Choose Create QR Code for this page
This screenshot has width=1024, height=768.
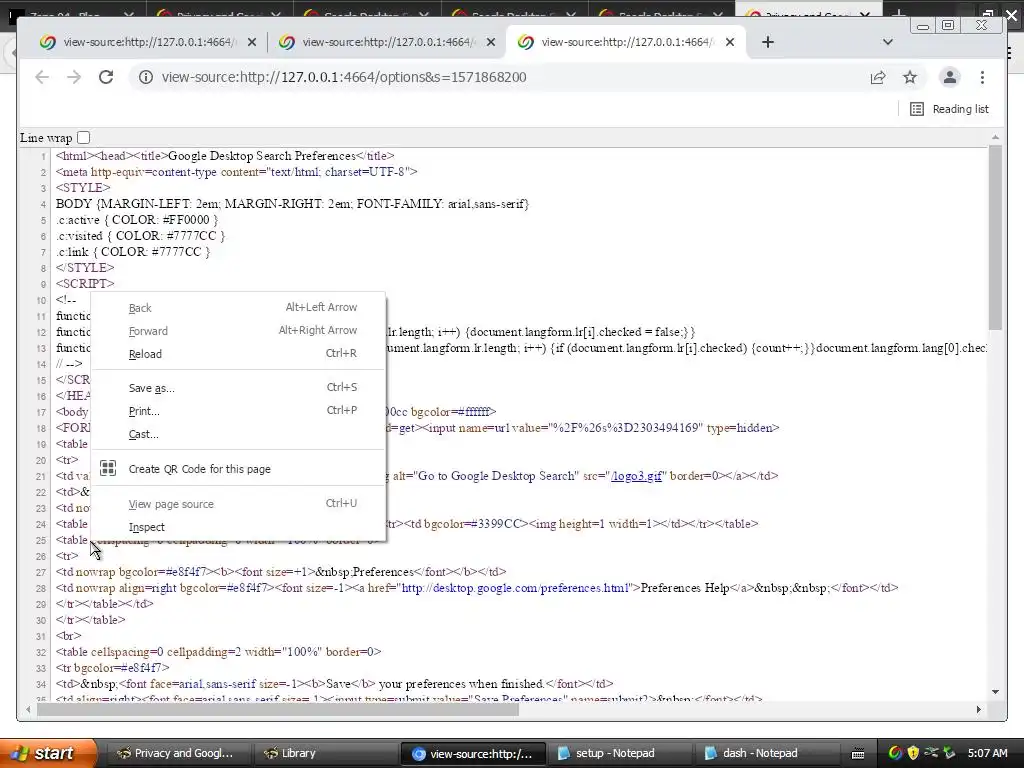tap(238, 469)
